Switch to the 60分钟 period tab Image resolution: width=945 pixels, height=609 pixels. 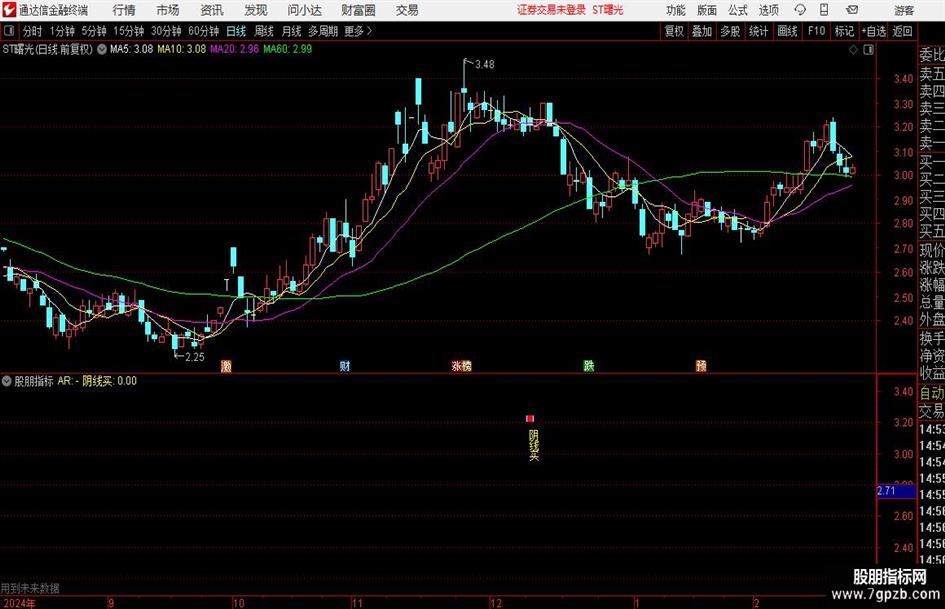click(x=203, y=31)
